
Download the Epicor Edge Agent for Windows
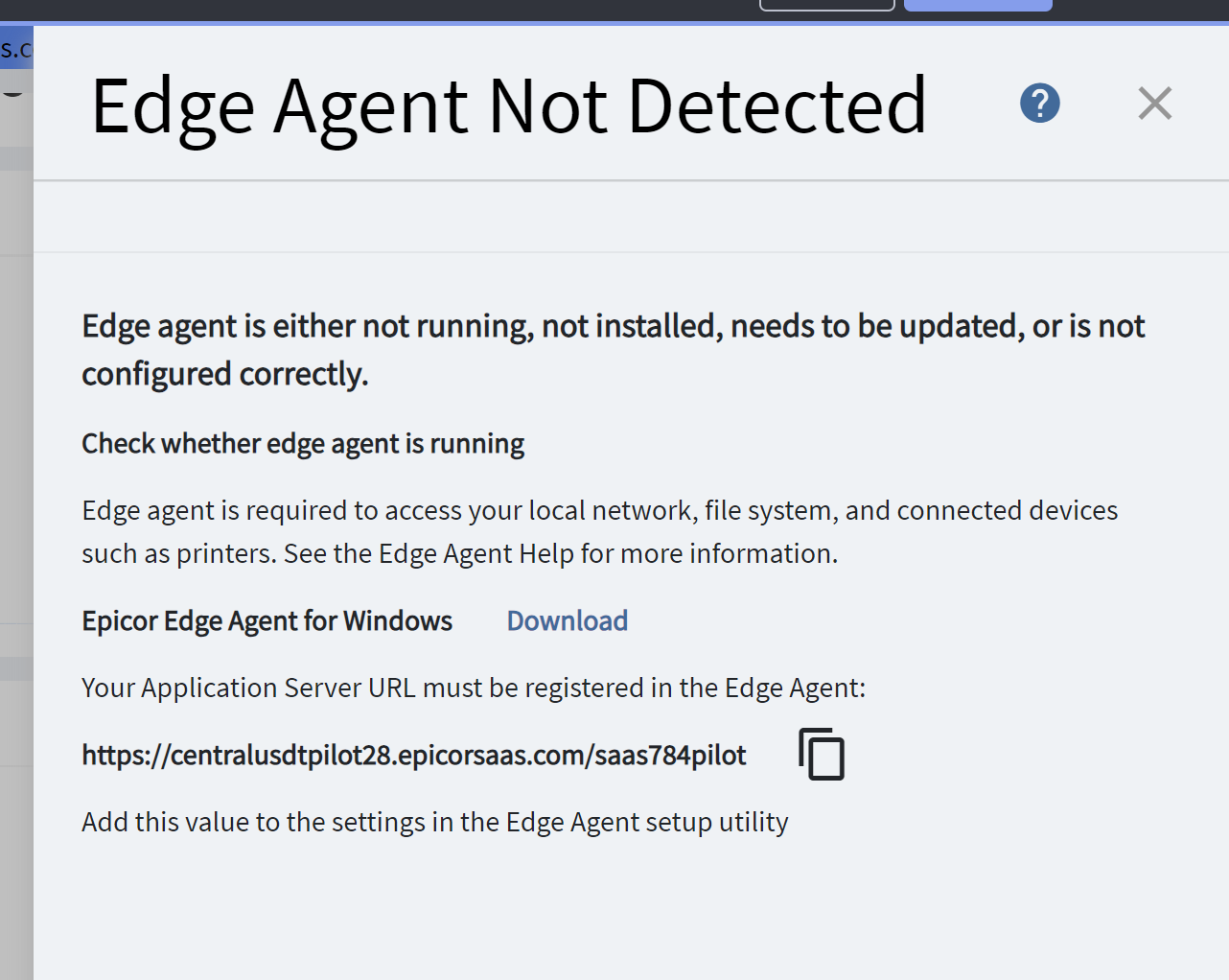point(567,620)
